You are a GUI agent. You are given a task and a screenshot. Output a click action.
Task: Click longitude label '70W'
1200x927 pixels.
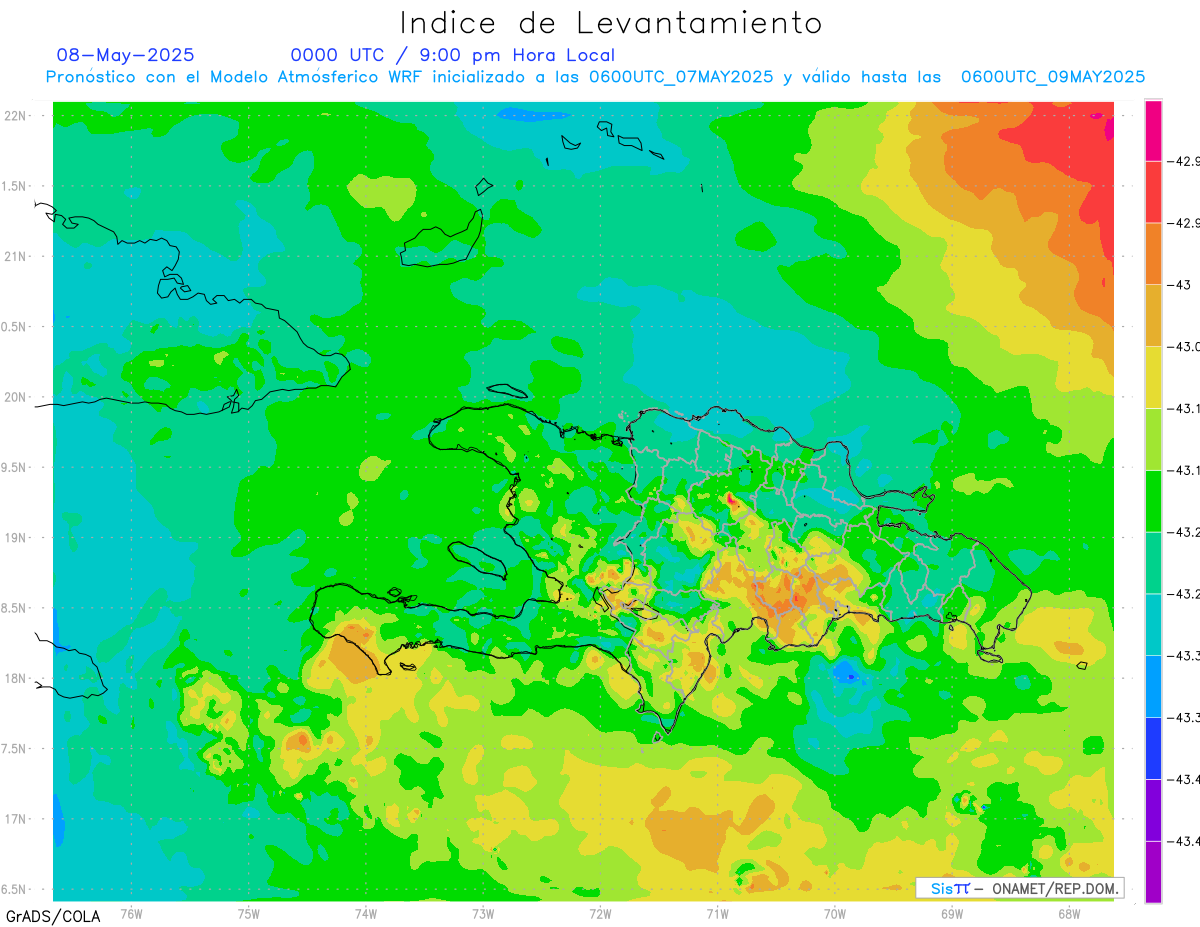[834, 913]
